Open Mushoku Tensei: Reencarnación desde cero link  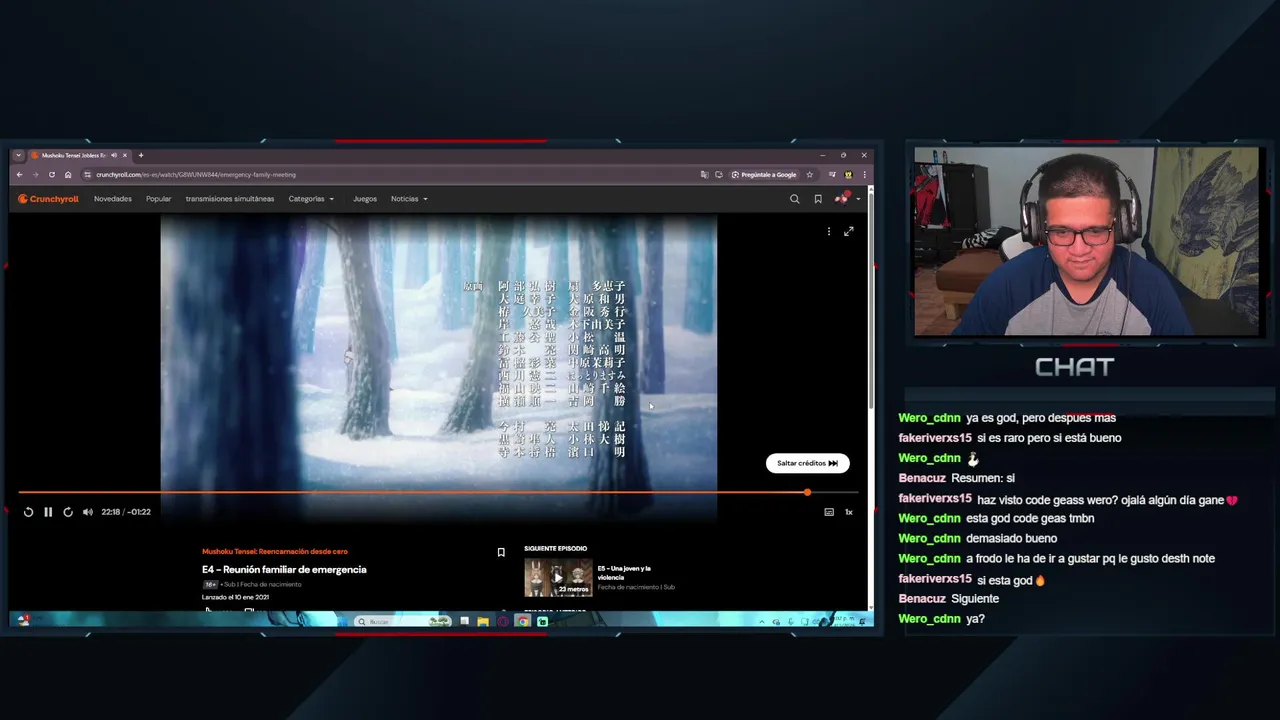coord(275,551)
